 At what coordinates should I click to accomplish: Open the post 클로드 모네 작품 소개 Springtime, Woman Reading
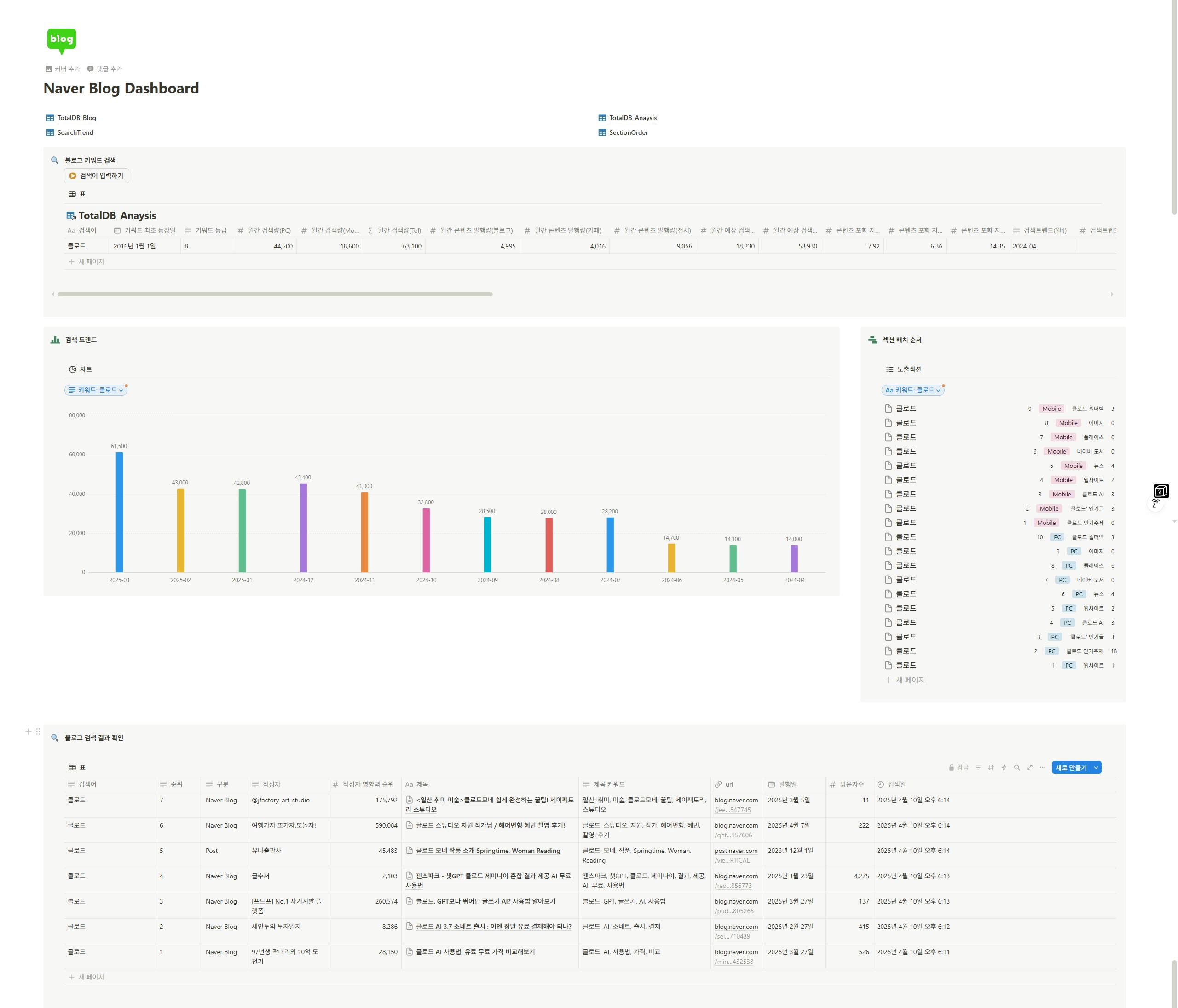pyautogui.click(x=488, y=851)
